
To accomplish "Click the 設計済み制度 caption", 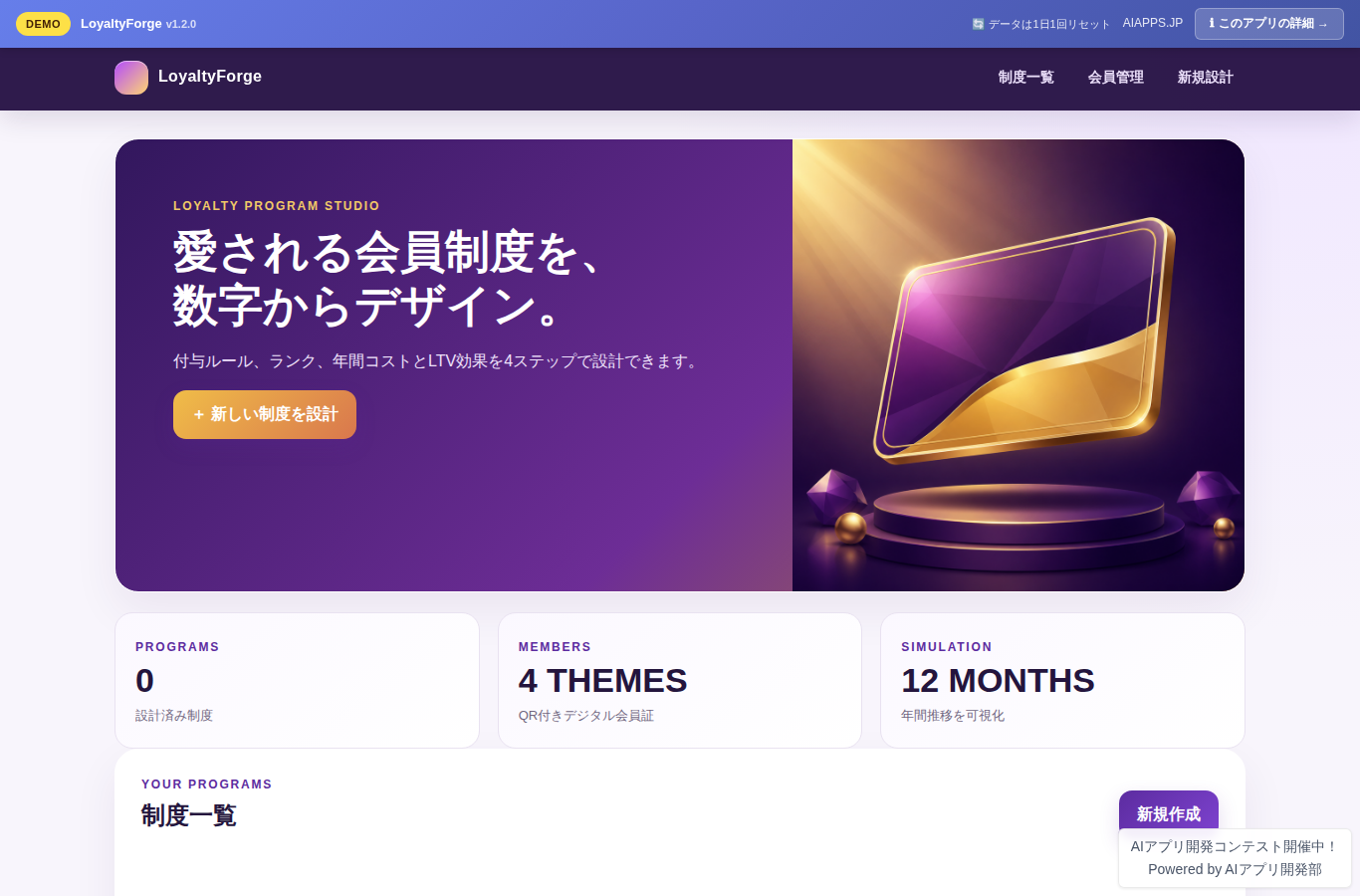I will pos(174,716).
